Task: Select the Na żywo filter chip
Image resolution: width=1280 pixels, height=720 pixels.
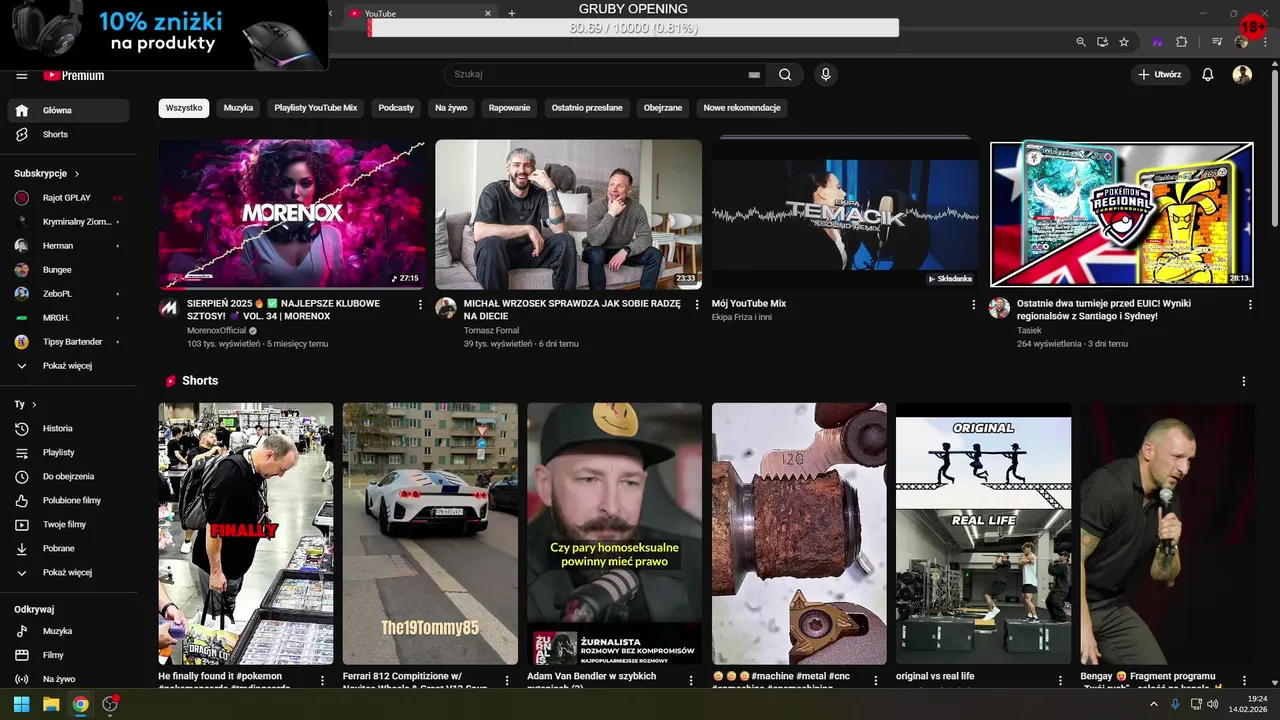Action: point(451,108)
